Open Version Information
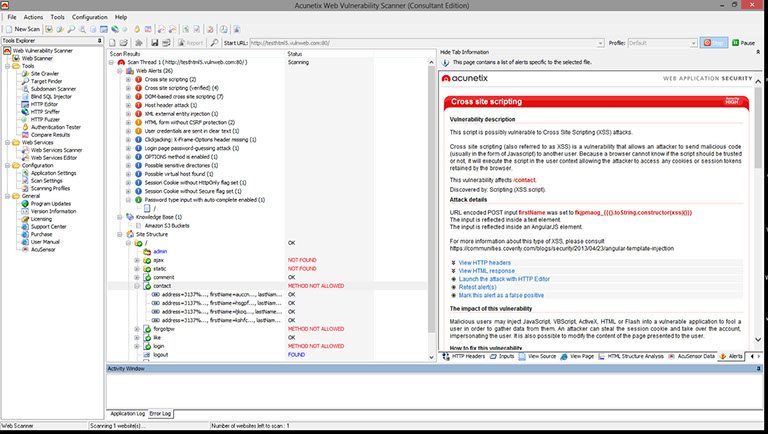 coord(53,211)
